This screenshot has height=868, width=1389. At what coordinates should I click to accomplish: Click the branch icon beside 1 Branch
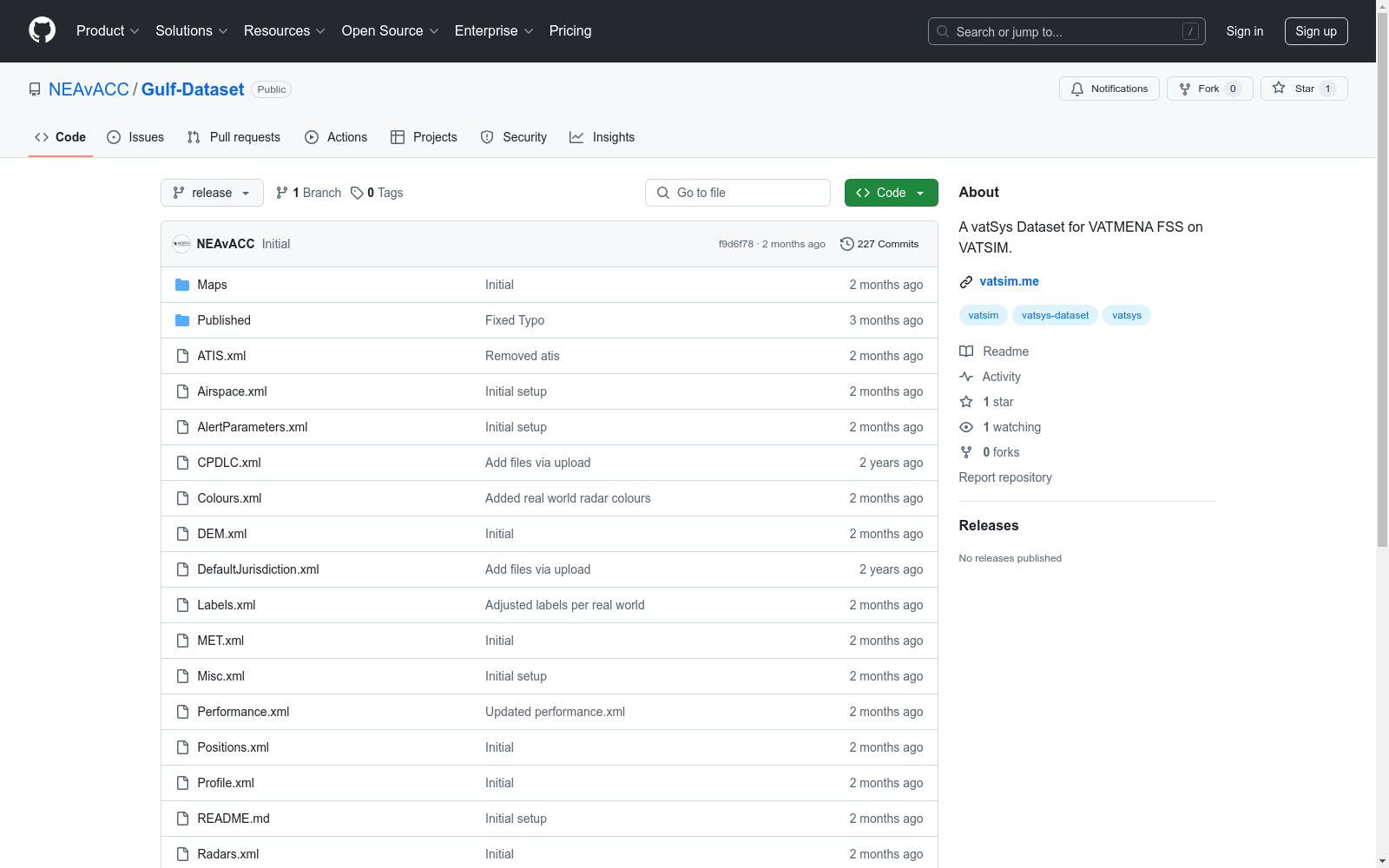[x=282, y=193]
